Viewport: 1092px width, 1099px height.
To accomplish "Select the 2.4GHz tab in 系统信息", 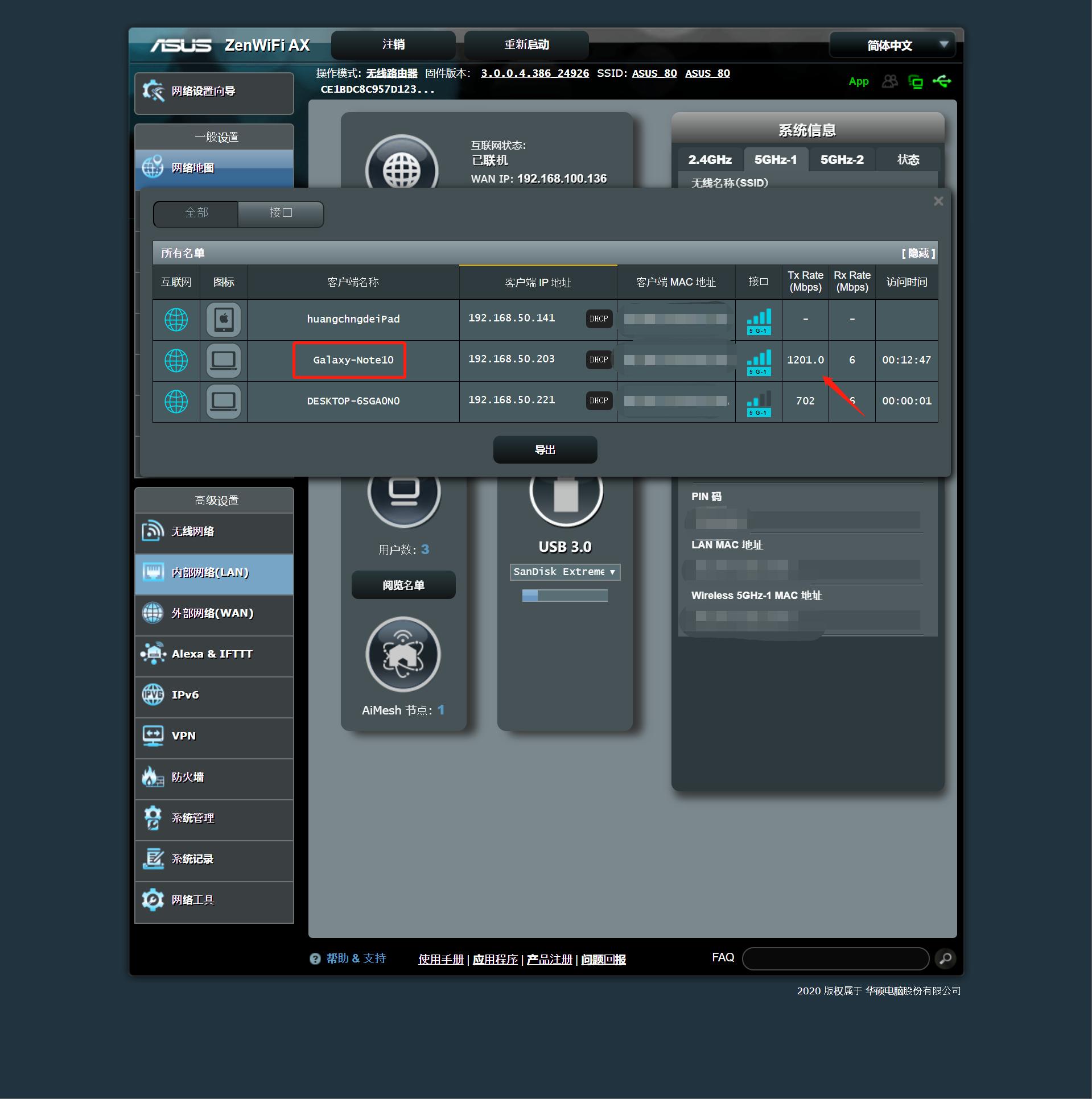I will coord(710,159).
